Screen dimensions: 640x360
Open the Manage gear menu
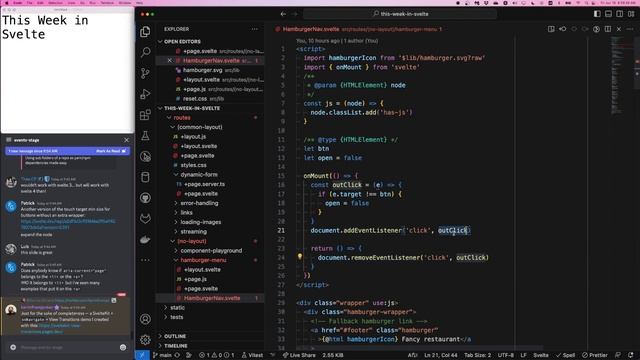pos(145,340)
